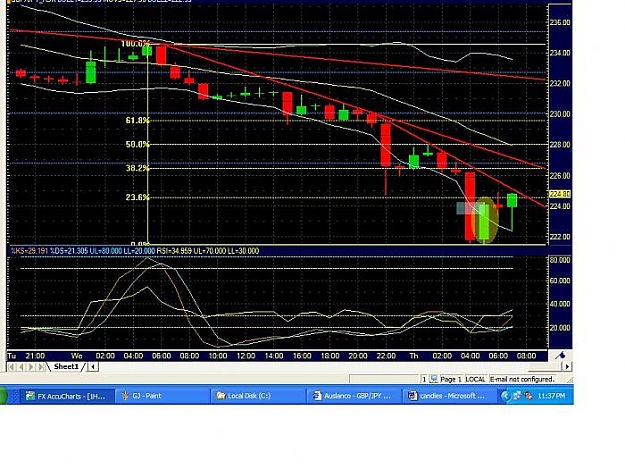Click the 'We' day marker on time axis
This screenshot has height=469, width=625.
pyautogui.click(x=77, y=356)
